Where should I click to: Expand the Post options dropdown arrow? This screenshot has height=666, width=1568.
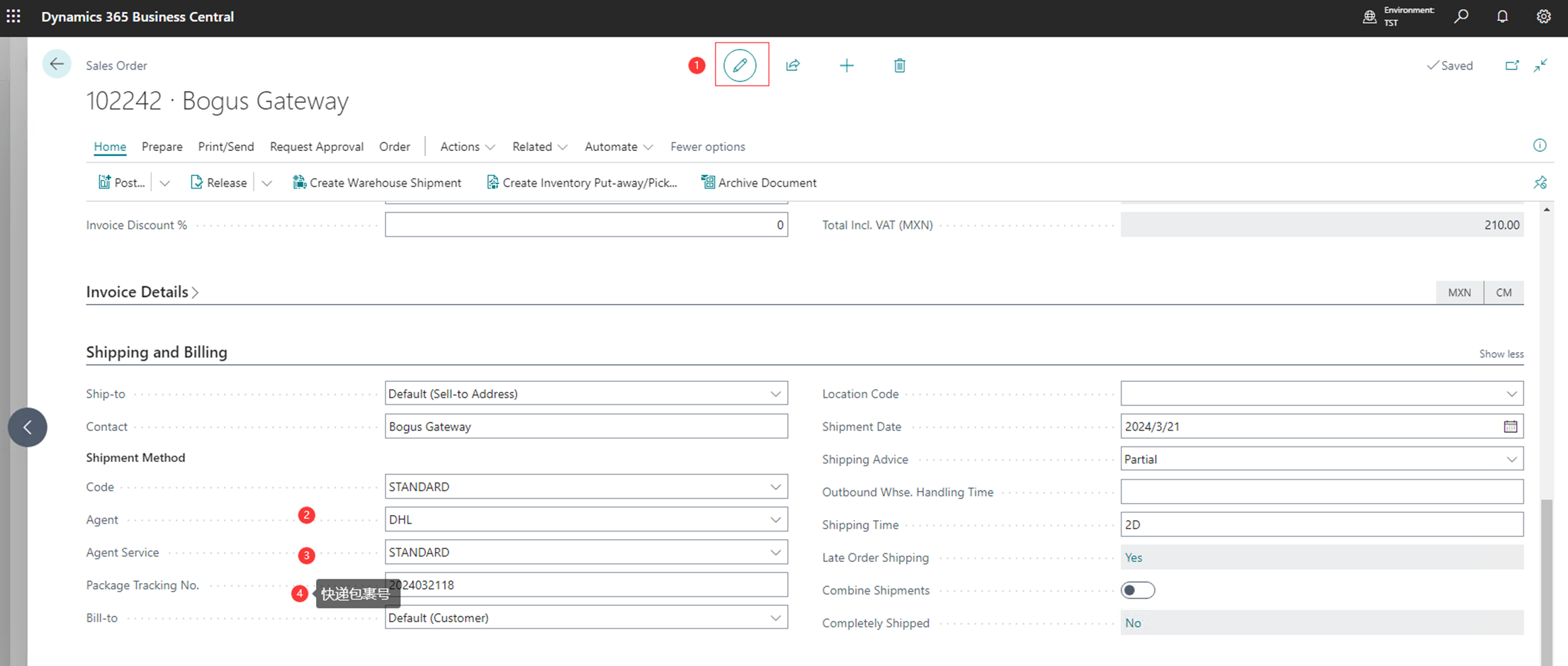[x=164, y=183]
